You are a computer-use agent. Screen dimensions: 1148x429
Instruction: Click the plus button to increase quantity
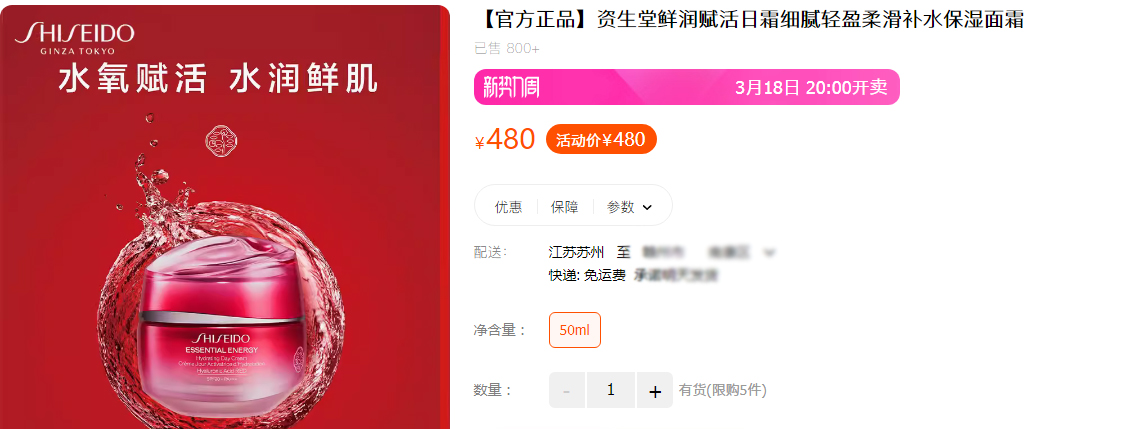[655, 390]
